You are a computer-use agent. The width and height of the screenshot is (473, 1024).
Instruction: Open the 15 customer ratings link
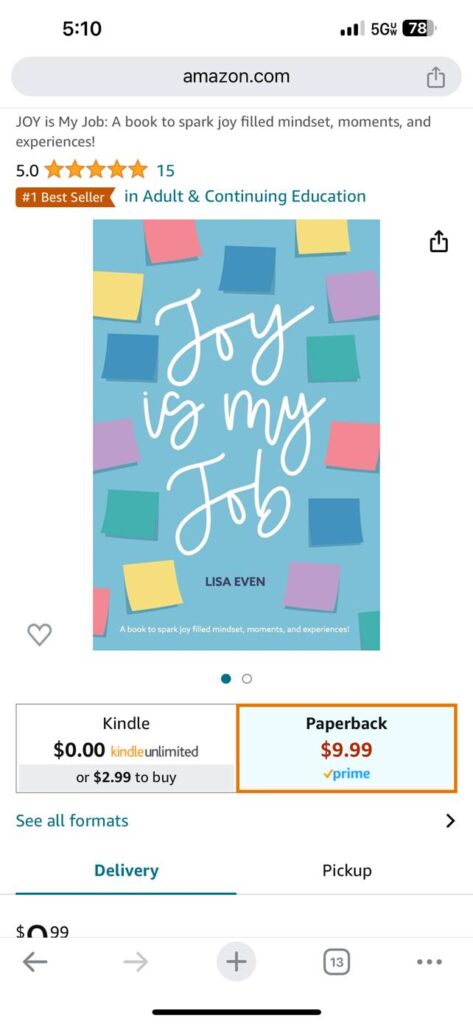166,170
